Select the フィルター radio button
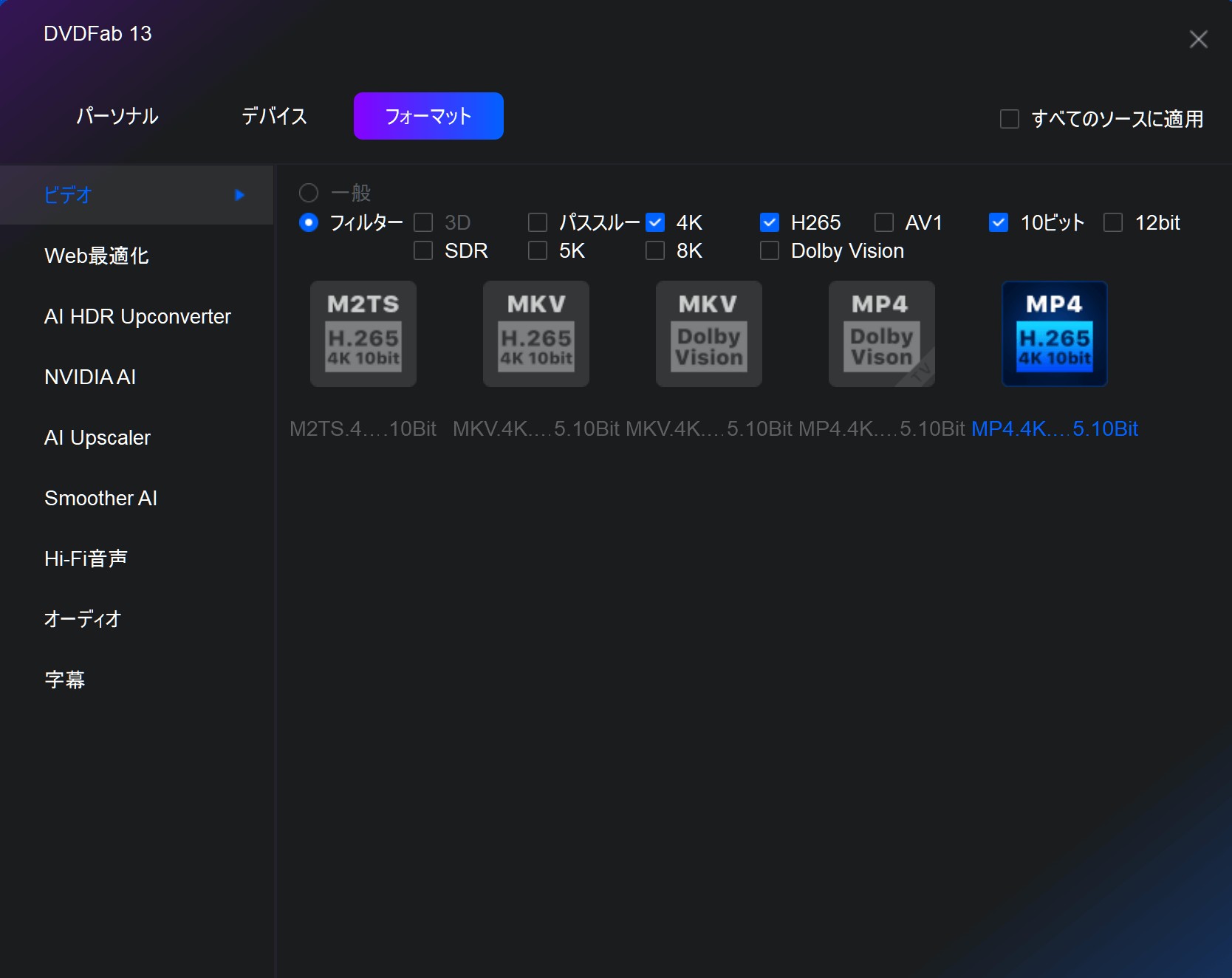Screen dimensions: 1232x978 coord(309,222)
